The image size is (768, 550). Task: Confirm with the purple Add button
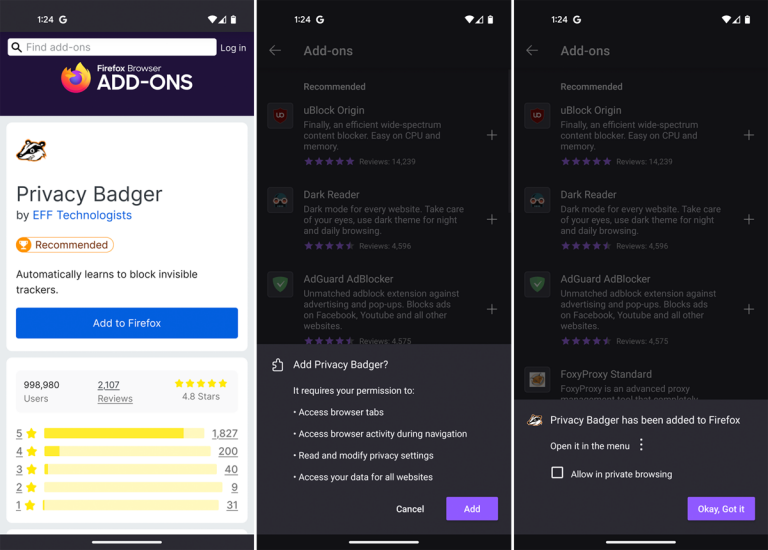(472, 508)
